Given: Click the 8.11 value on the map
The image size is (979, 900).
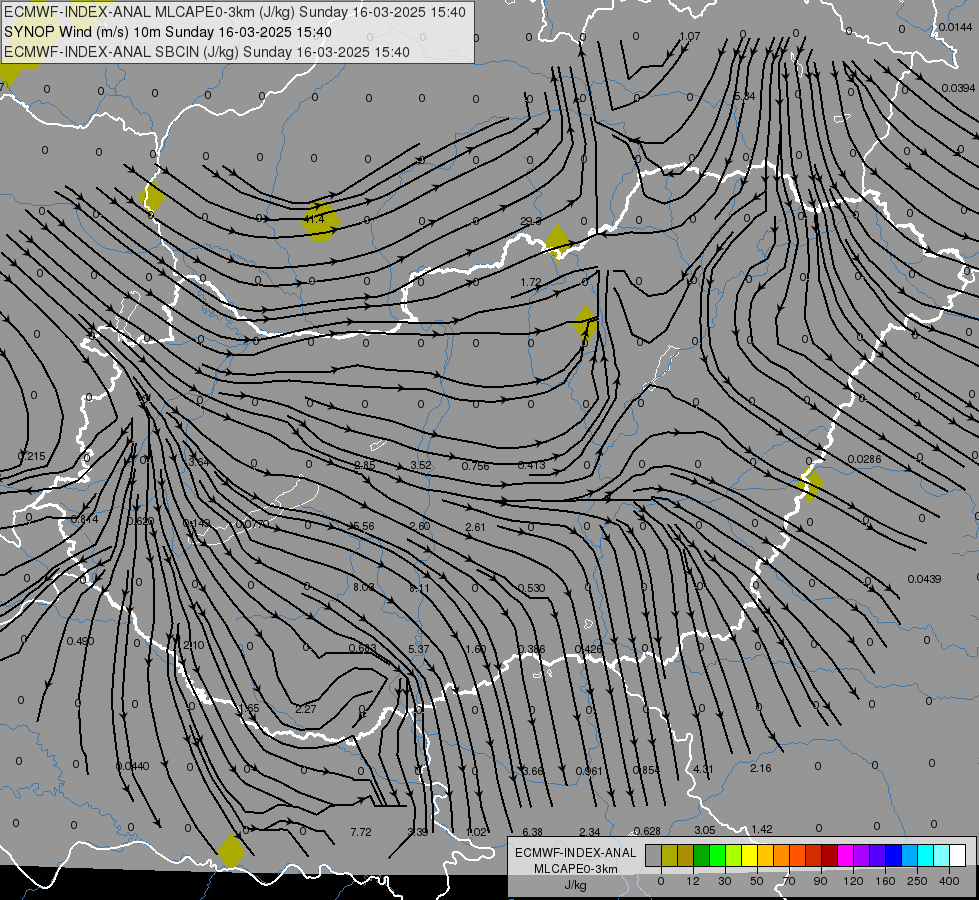Looking at the screenshot, I should [x=420, y=588].
